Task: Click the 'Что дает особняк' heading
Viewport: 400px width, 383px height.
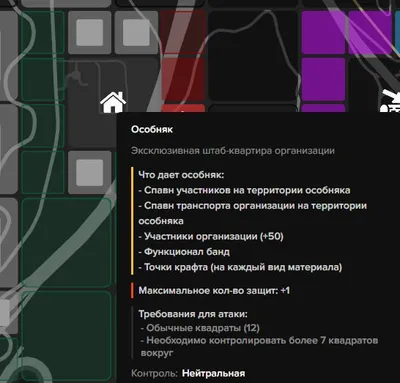Action: tap(181, 175)
